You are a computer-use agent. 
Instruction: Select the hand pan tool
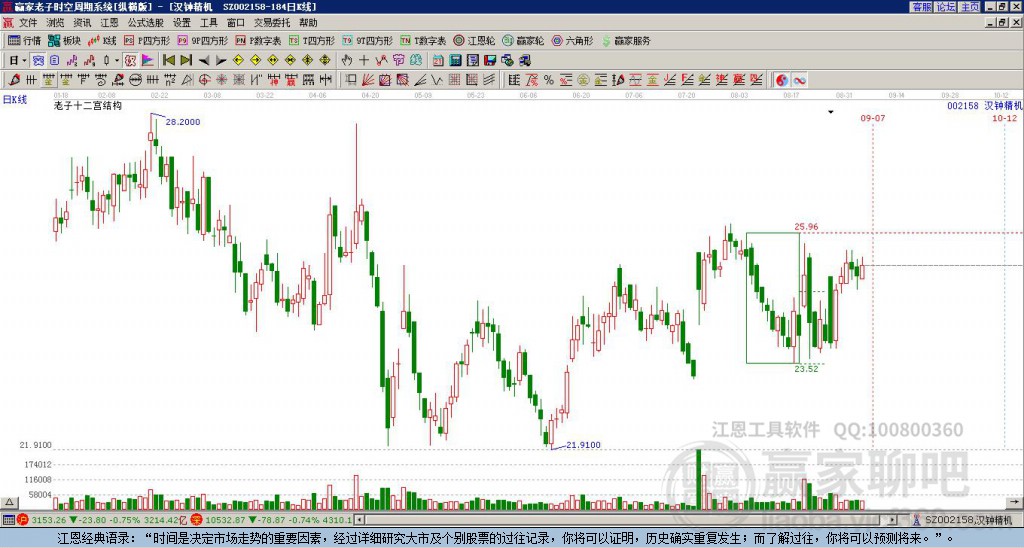pyautogui.click(x=347, y=61)
